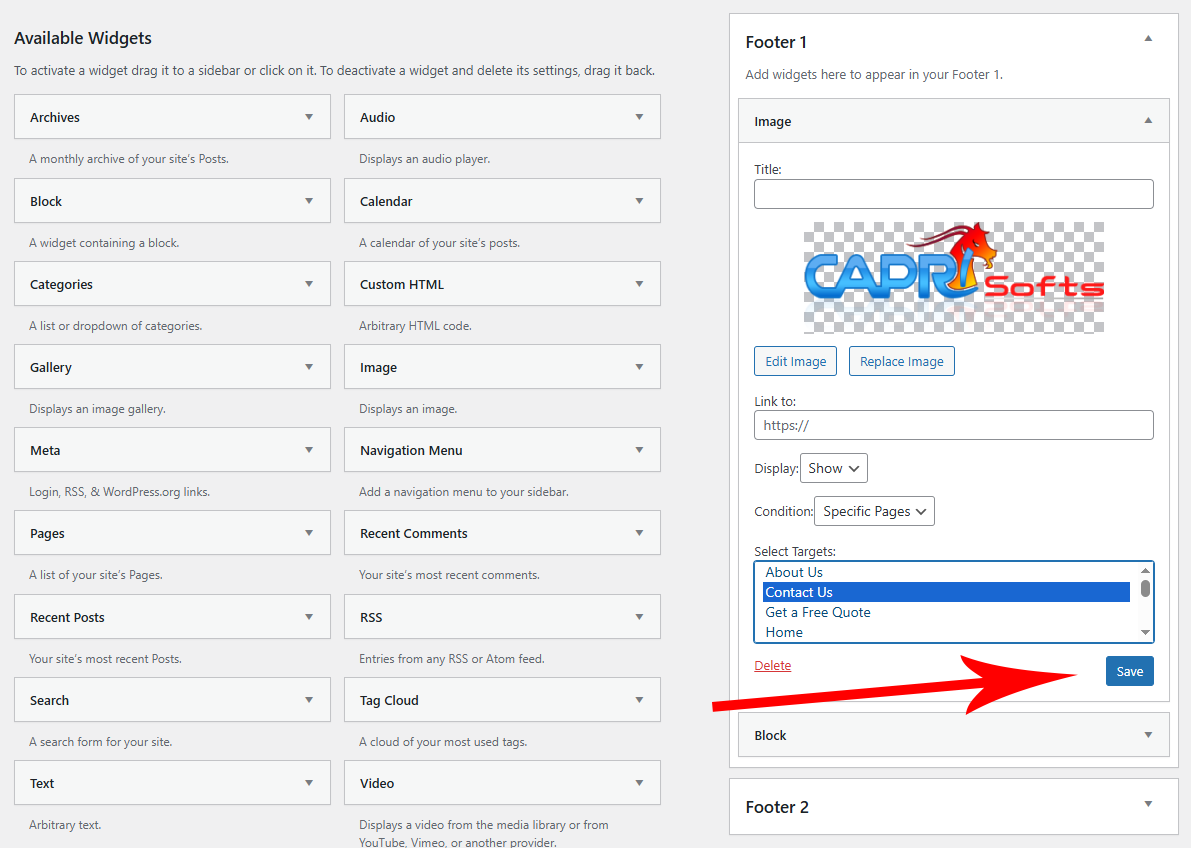
Task: Expand the Footer 2 sidebar panel
Action: [x=1148, y=804]
